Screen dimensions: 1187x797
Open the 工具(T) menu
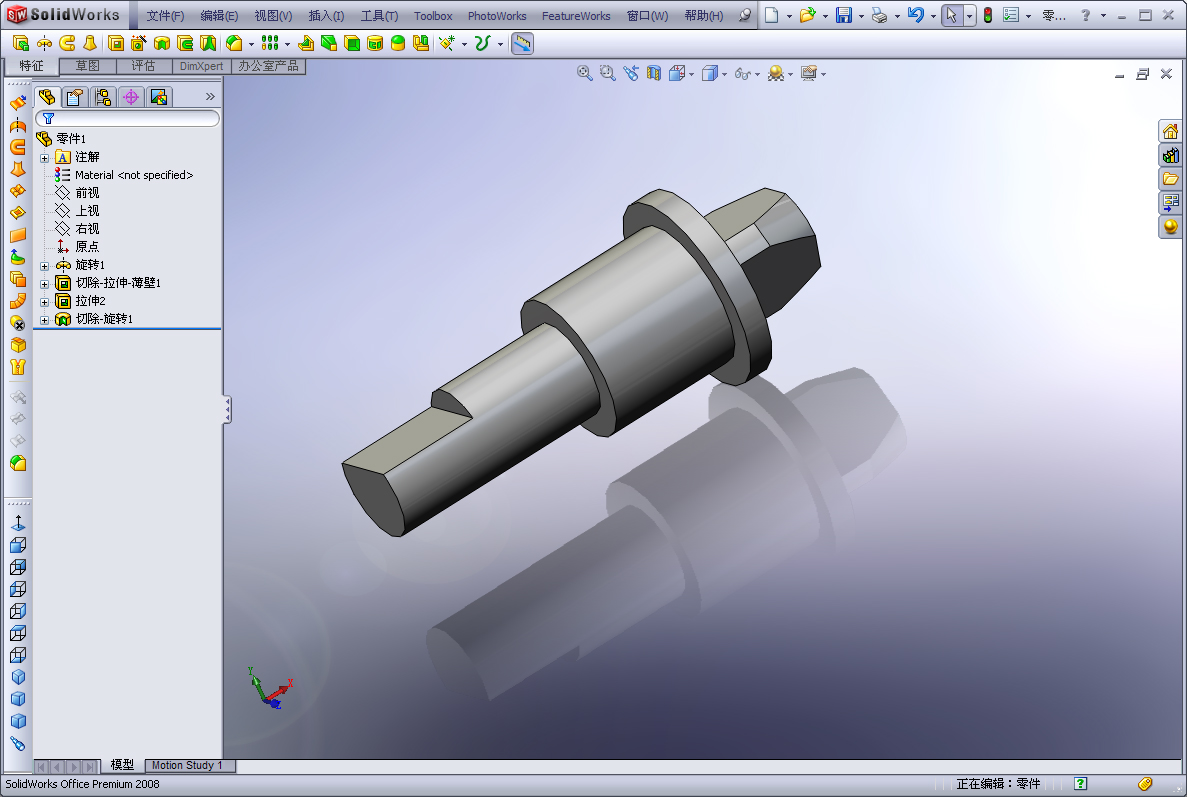(x=379, y=15)
